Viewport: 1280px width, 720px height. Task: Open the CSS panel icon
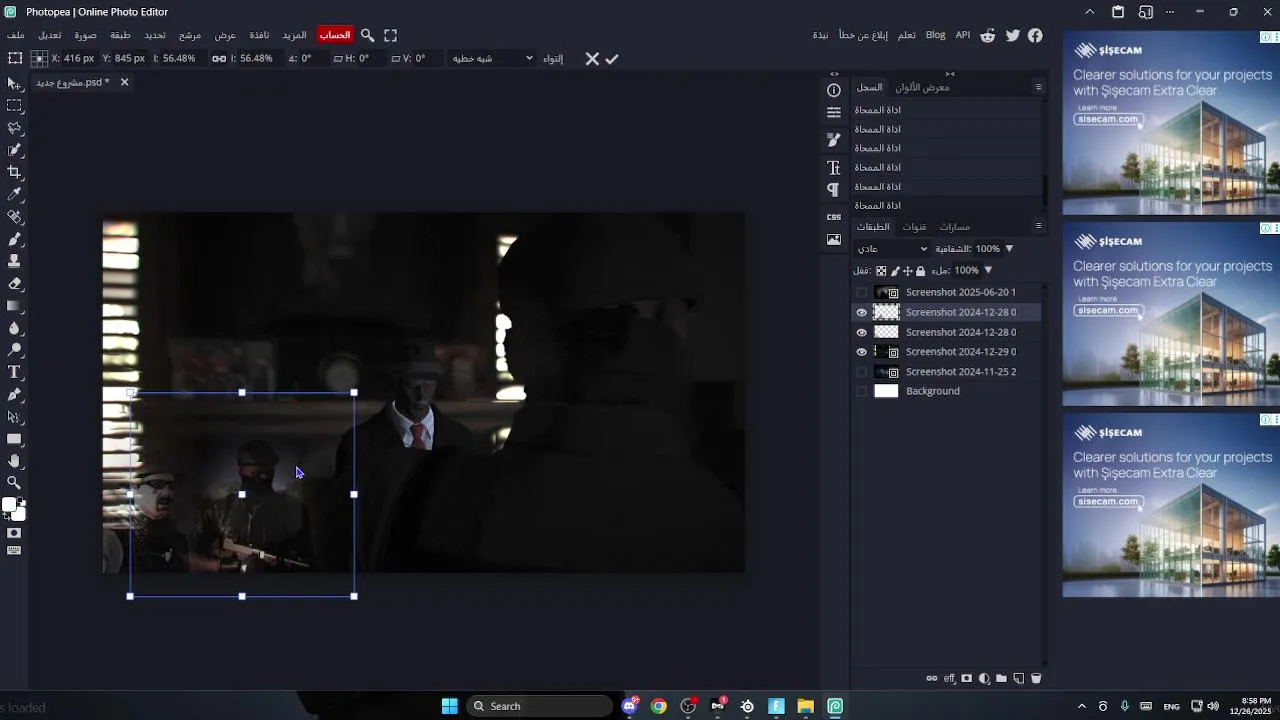click(834, 217)
